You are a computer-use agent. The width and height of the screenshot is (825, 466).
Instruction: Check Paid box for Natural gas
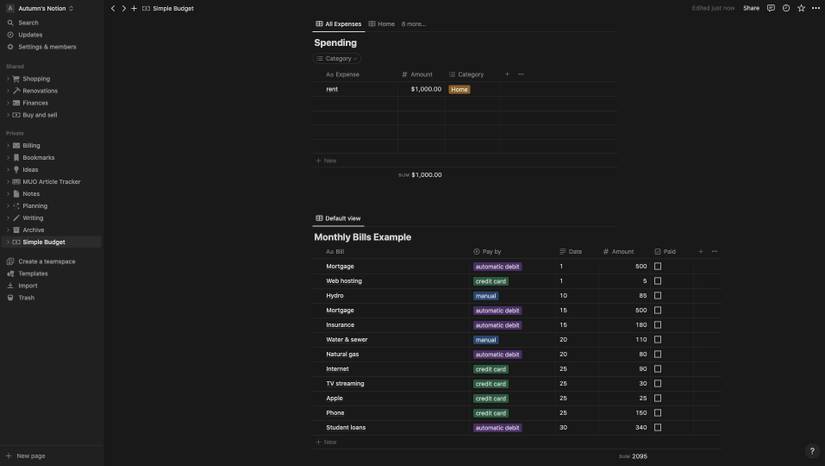(658, 354)
